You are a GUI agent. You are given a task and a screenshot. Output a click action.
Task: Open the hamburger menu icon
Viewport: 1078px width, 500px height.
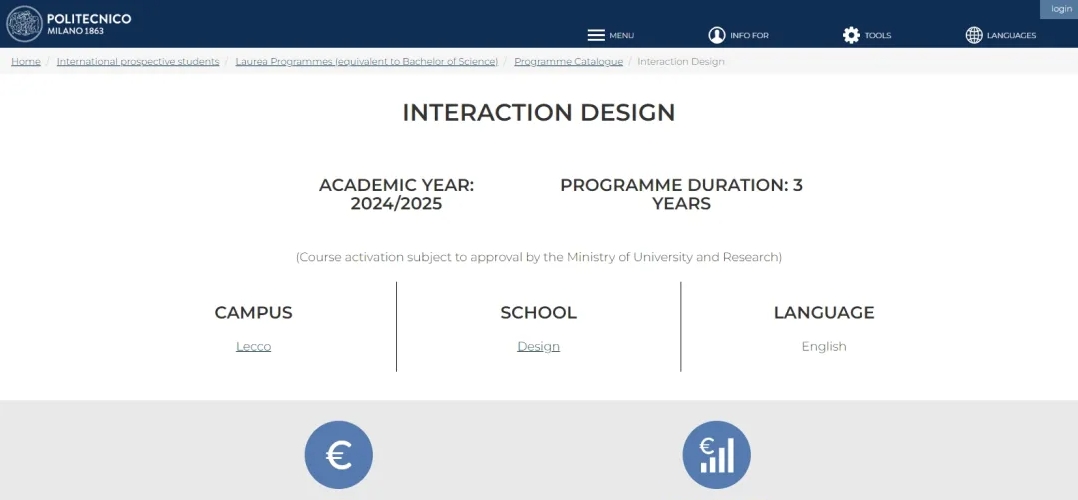[596, 35]
